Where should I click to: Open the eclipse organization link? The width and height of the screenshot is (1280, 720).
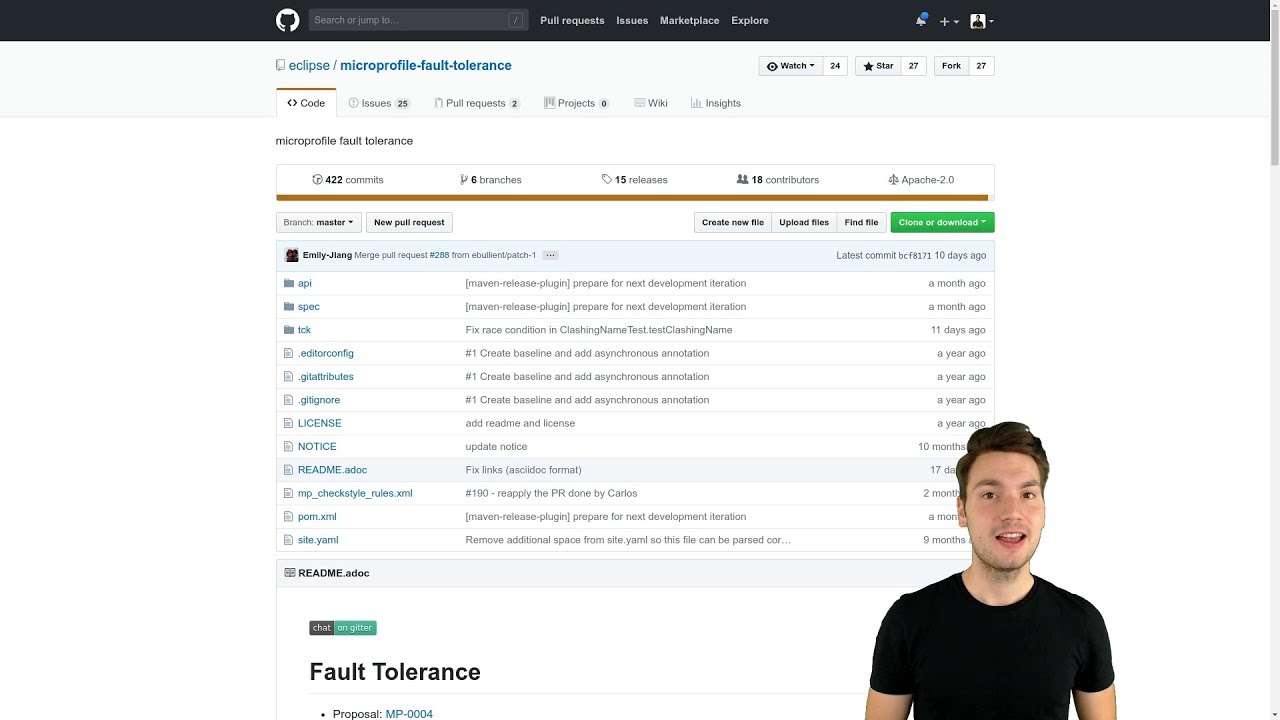click(x=309, y=65)
